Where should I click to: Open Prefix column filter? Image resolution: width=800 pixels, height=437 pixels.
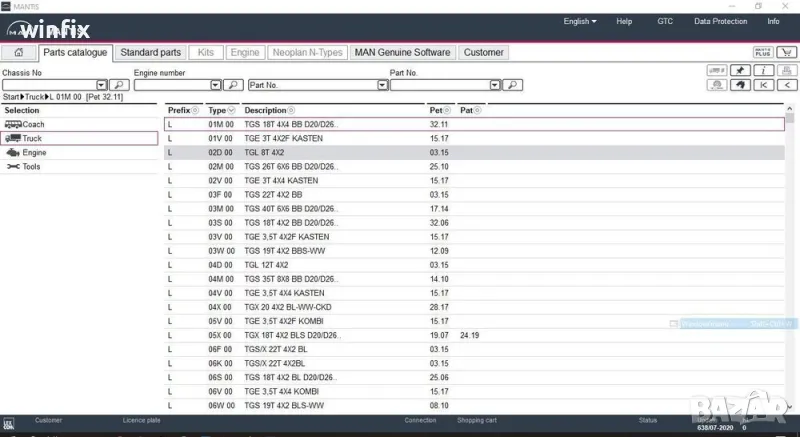[195, 111]
